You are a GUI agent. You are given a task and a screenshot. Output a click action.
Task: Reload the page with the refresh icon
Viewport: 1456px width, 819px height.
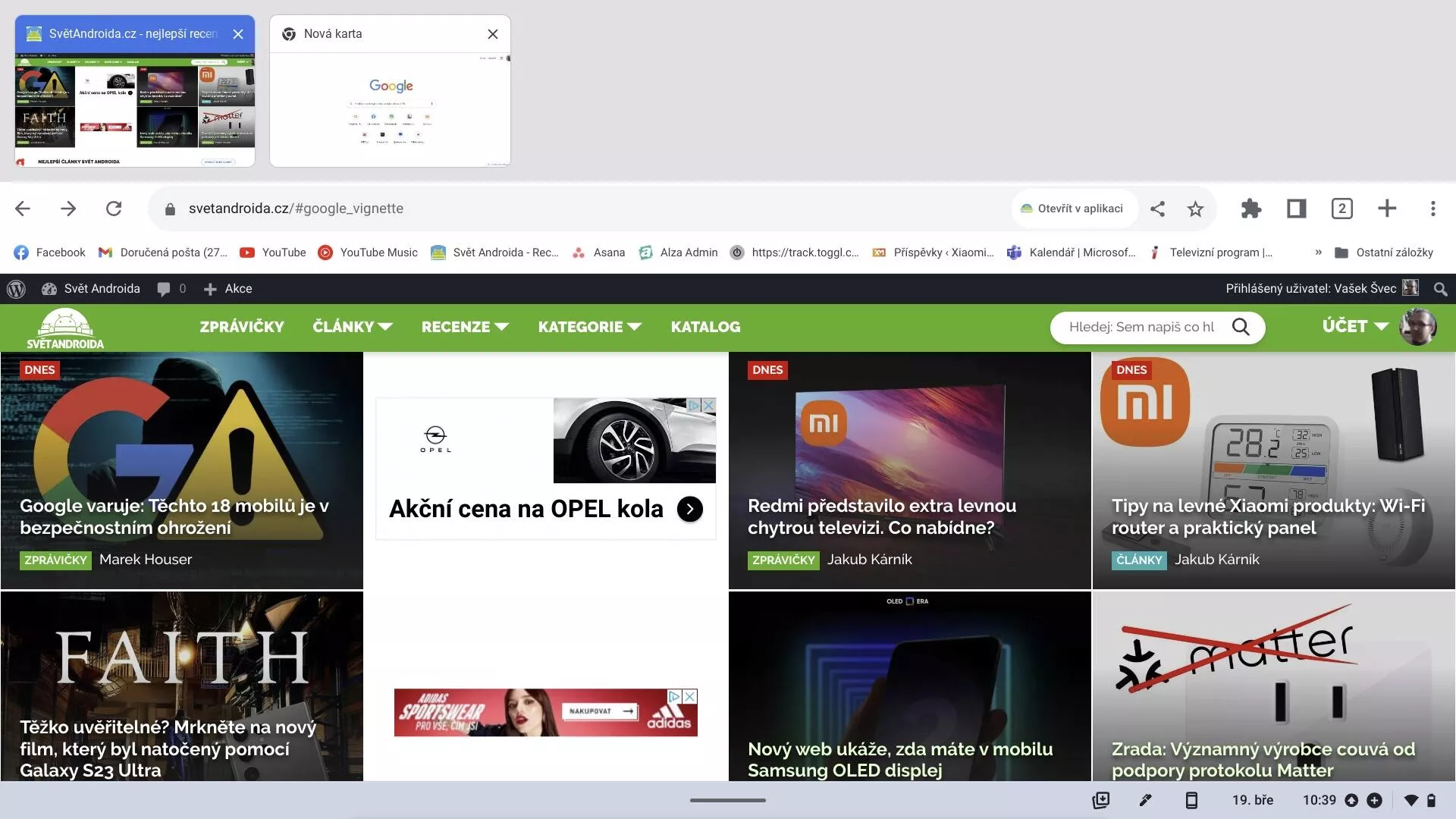tap(114, 209)
